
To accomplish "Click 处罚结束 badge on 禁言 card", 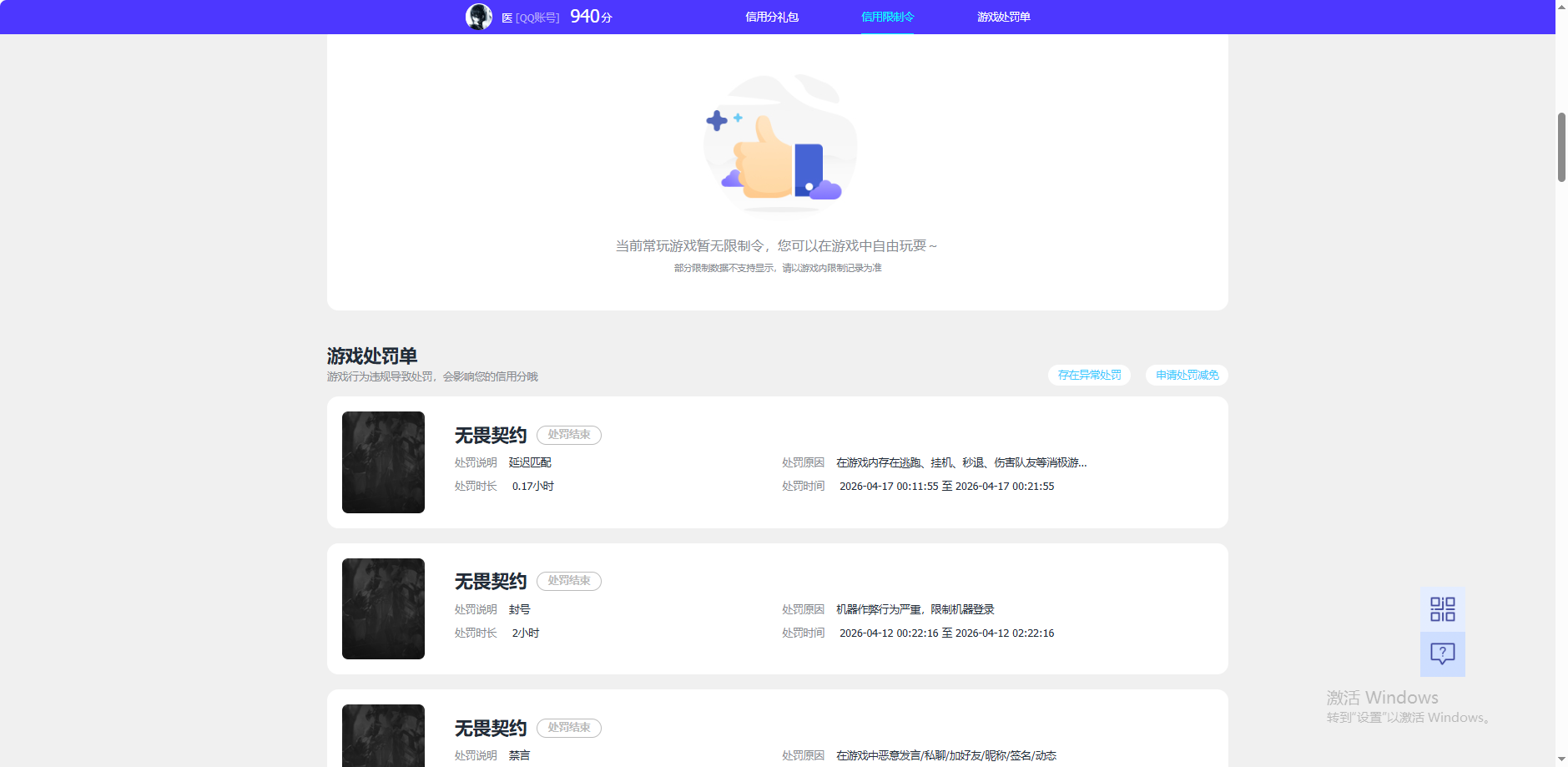I will 569,728.
